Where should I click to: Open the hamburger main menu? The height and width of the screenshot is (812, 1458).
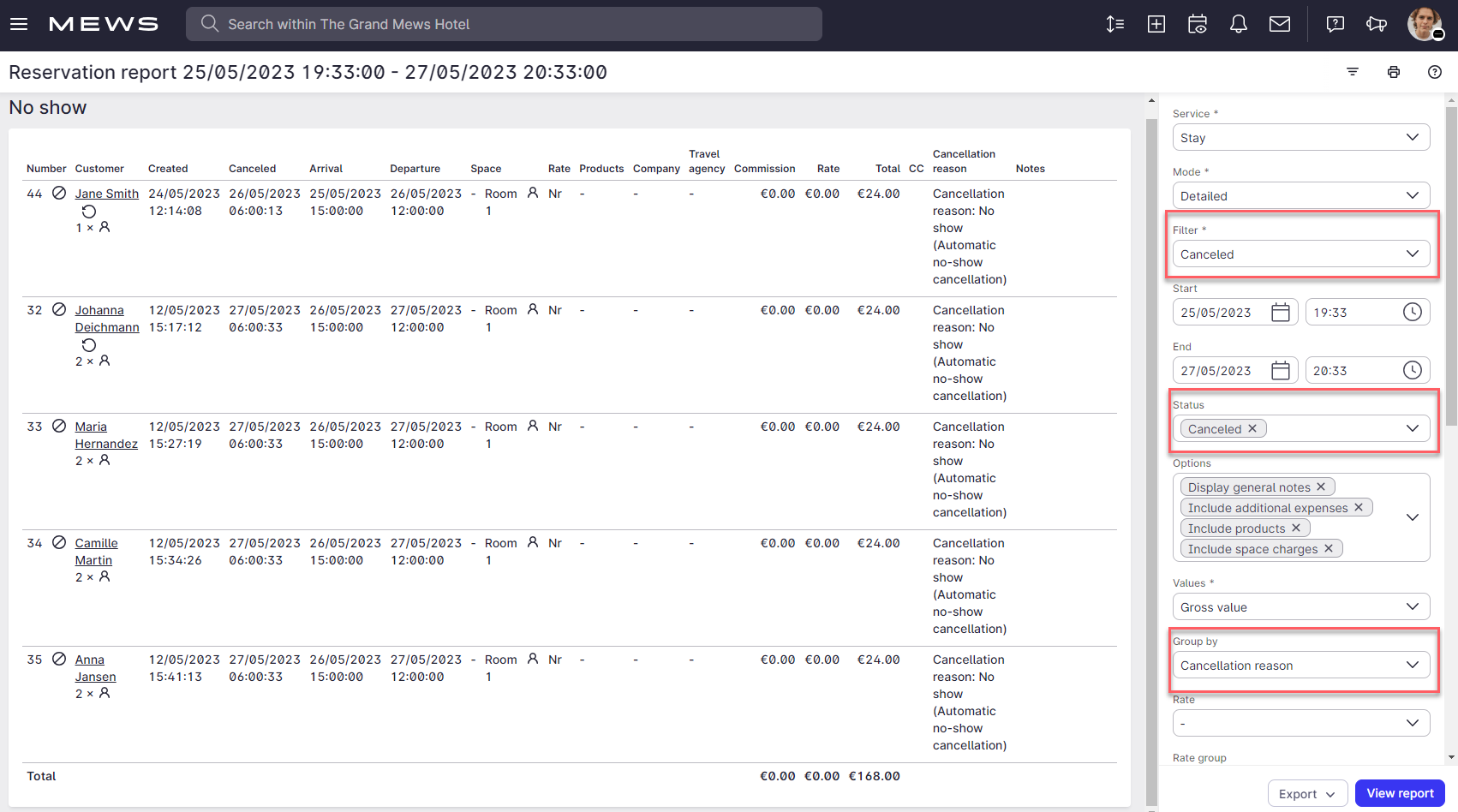[19, 24]
